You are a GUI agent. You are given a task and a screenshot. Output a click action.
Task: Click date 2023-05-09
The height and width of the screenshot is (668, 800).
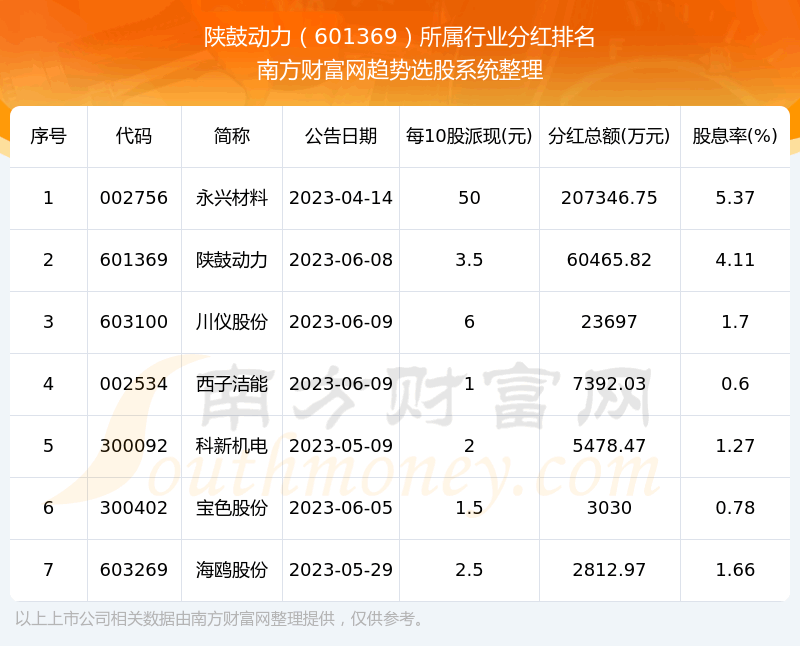[341, 446]
